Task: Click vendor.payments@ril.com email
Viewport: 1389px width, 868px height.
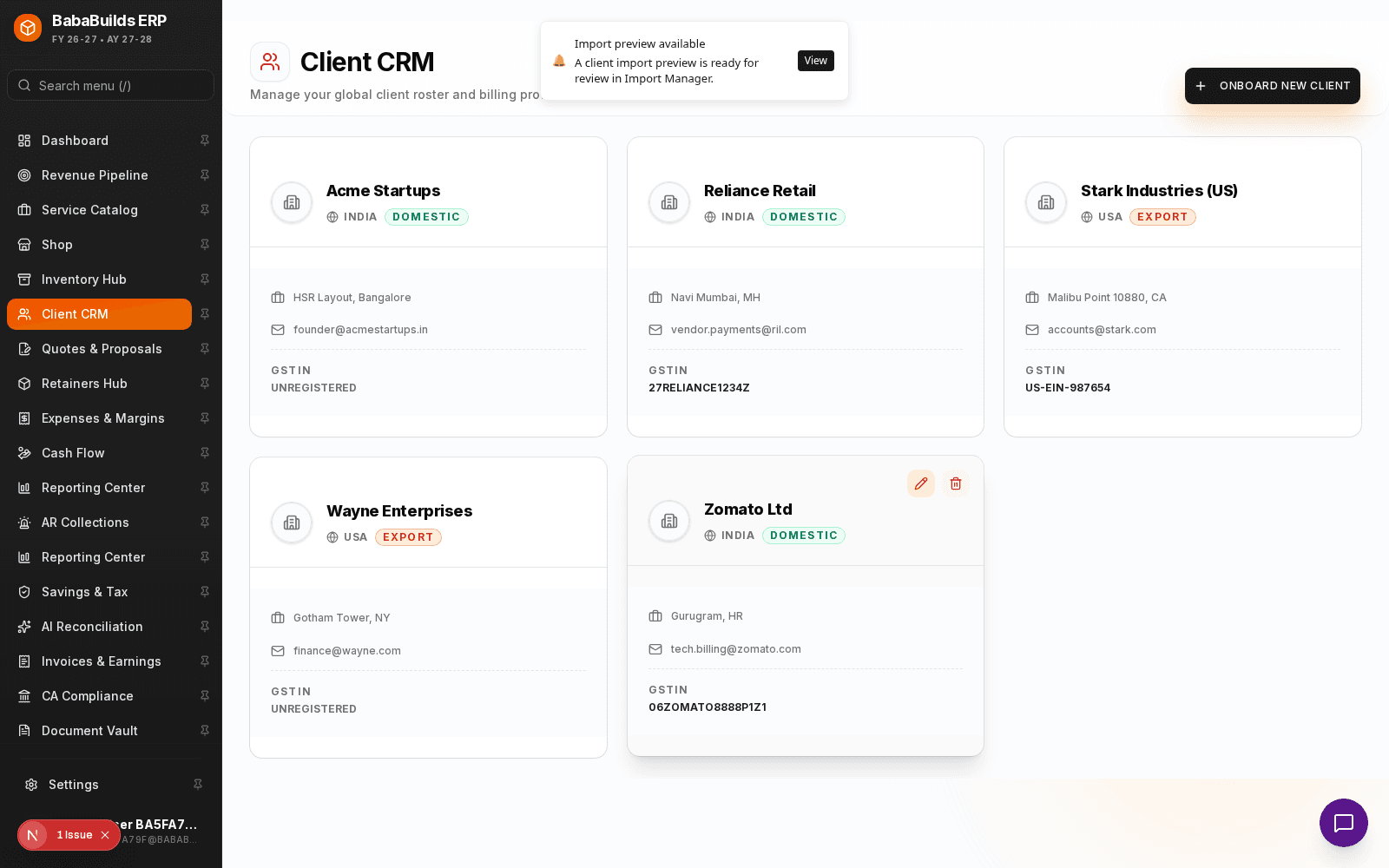Action: pos(739,330)
